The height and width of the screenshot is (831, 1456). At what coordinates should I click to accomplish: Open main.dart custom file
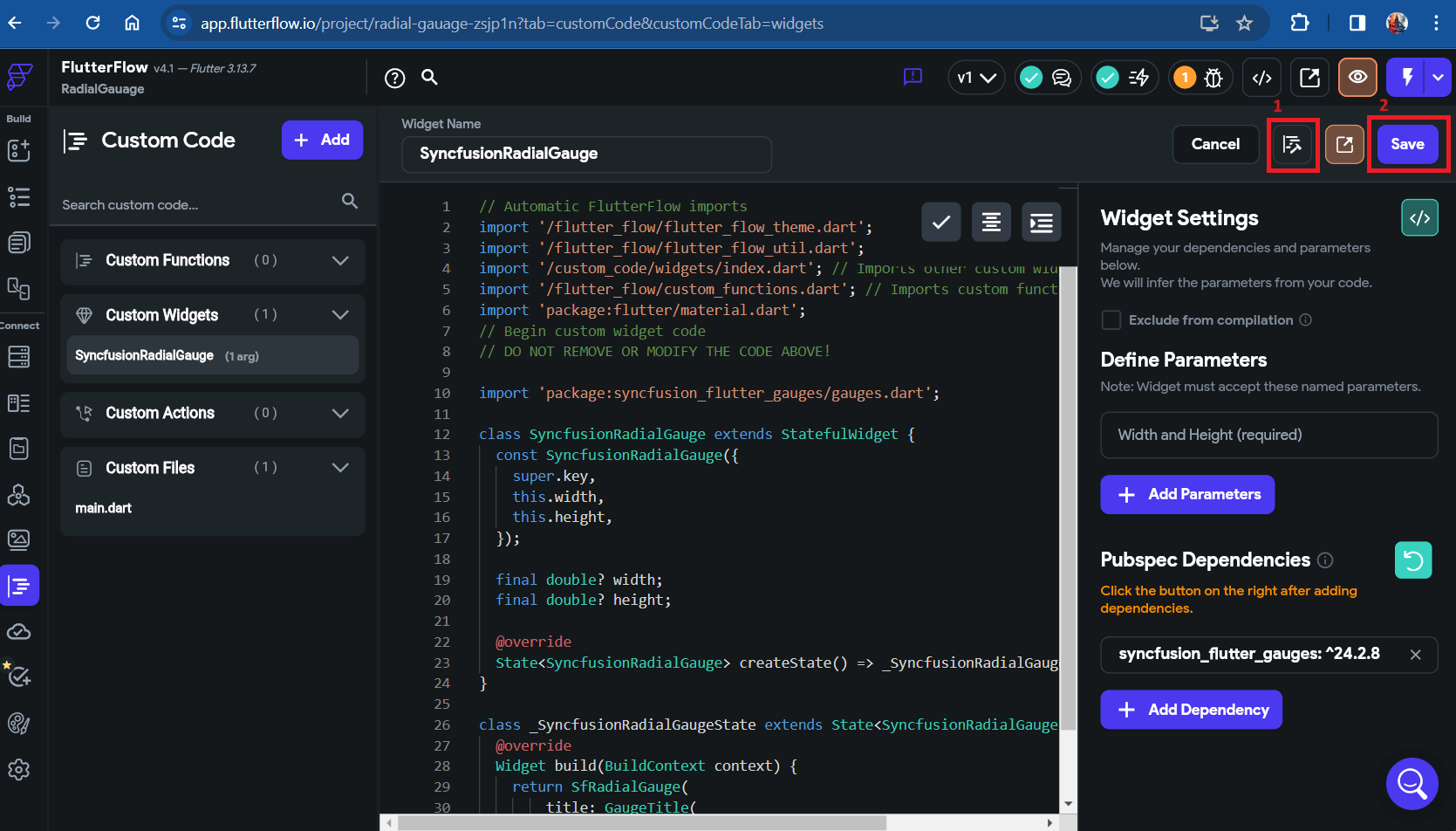tap(104, 508)
